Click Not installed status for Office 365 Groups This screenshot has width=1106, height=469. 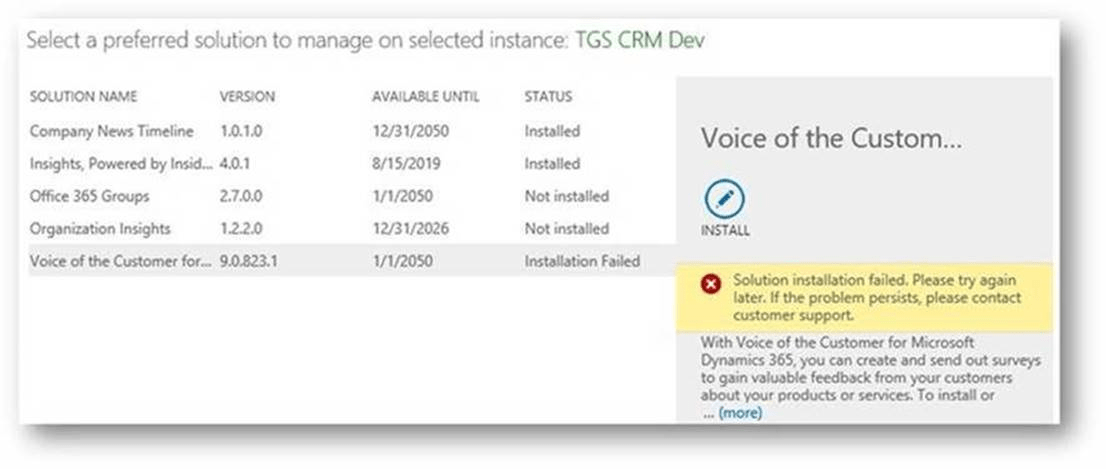(x=566, y=196)
